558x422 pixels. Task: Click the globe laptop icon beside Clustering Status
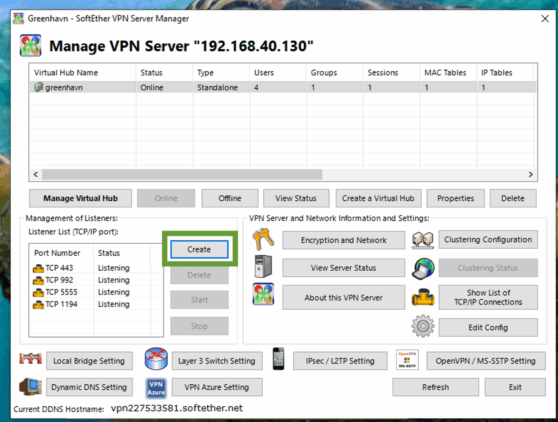pyautogui.click(x=423, y=268)
